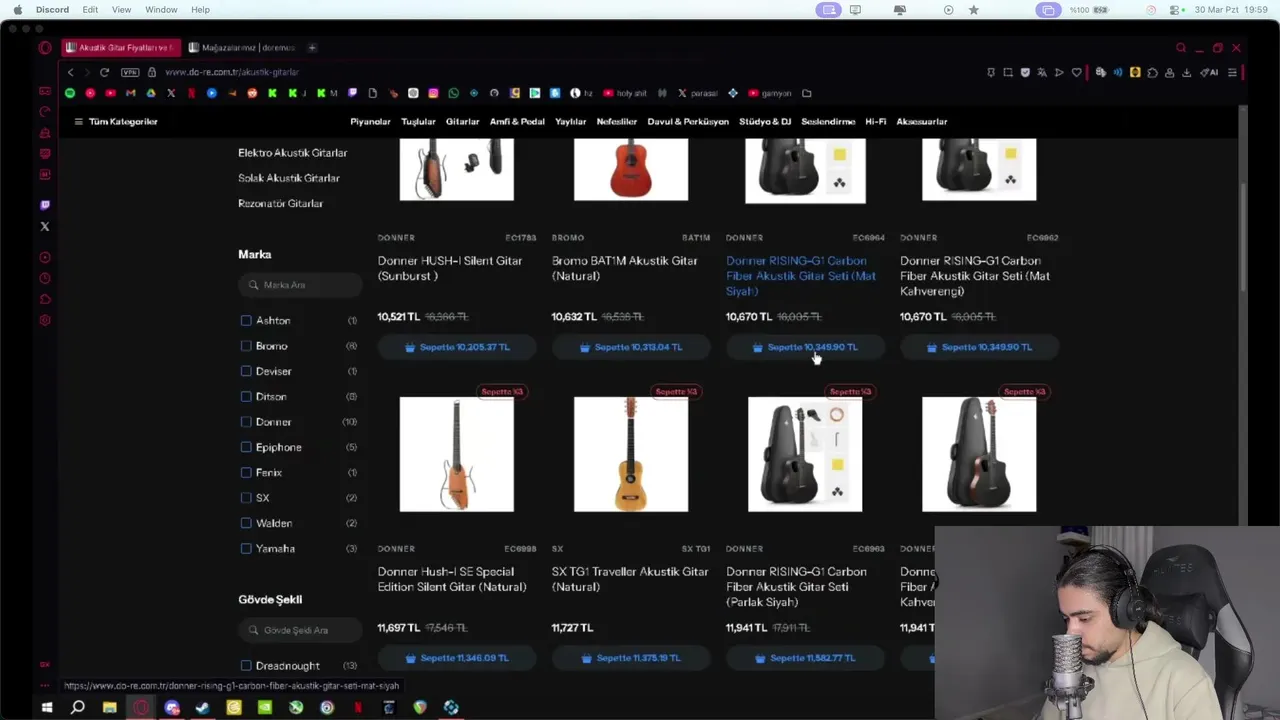This screenshot has width=1280, height=720.
Task: Open the bookmarks folder icon
Action: 806,93
